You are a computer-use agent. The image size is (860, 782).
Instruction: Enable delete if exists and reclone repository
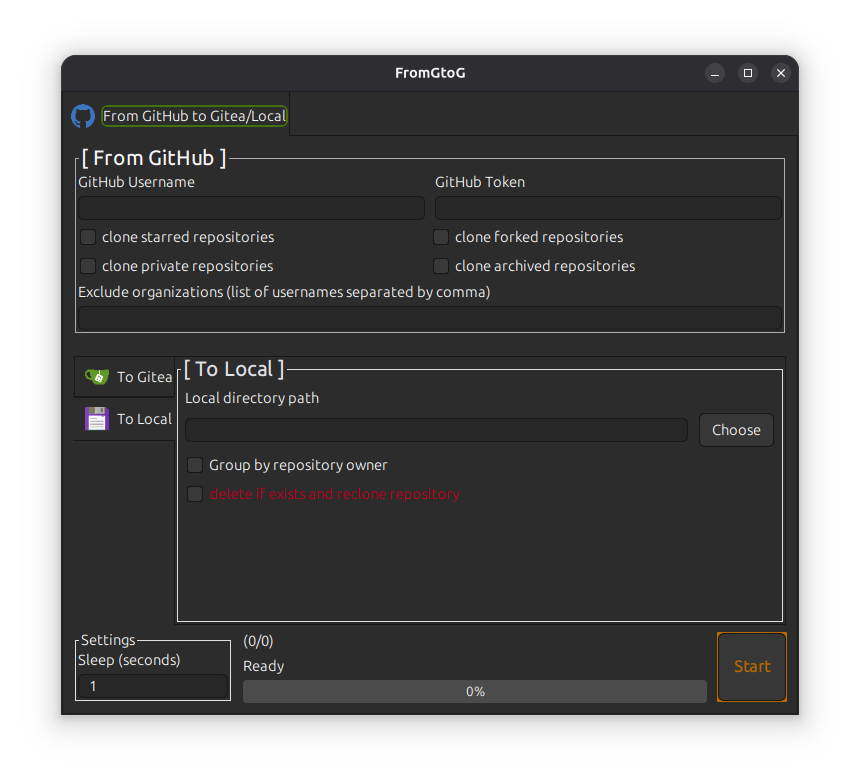(195, 494)
